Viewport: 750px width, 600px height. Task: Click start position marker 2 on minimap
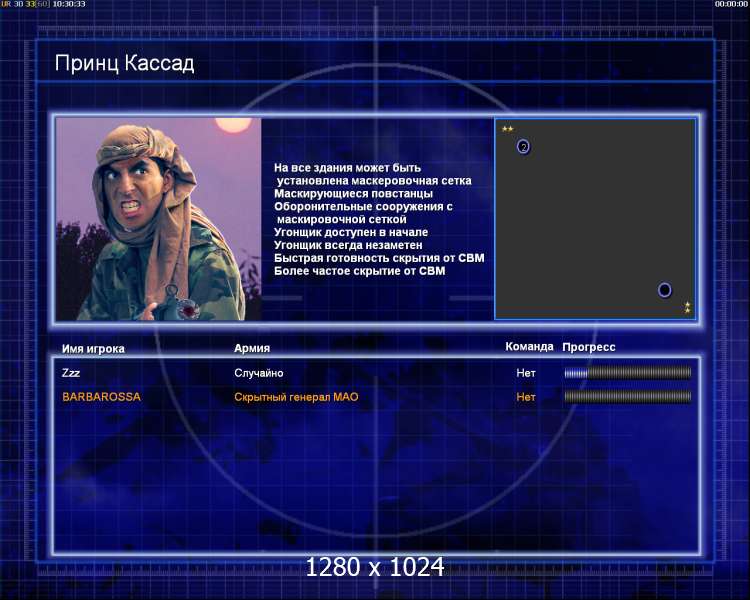click(x=523, y=146)
